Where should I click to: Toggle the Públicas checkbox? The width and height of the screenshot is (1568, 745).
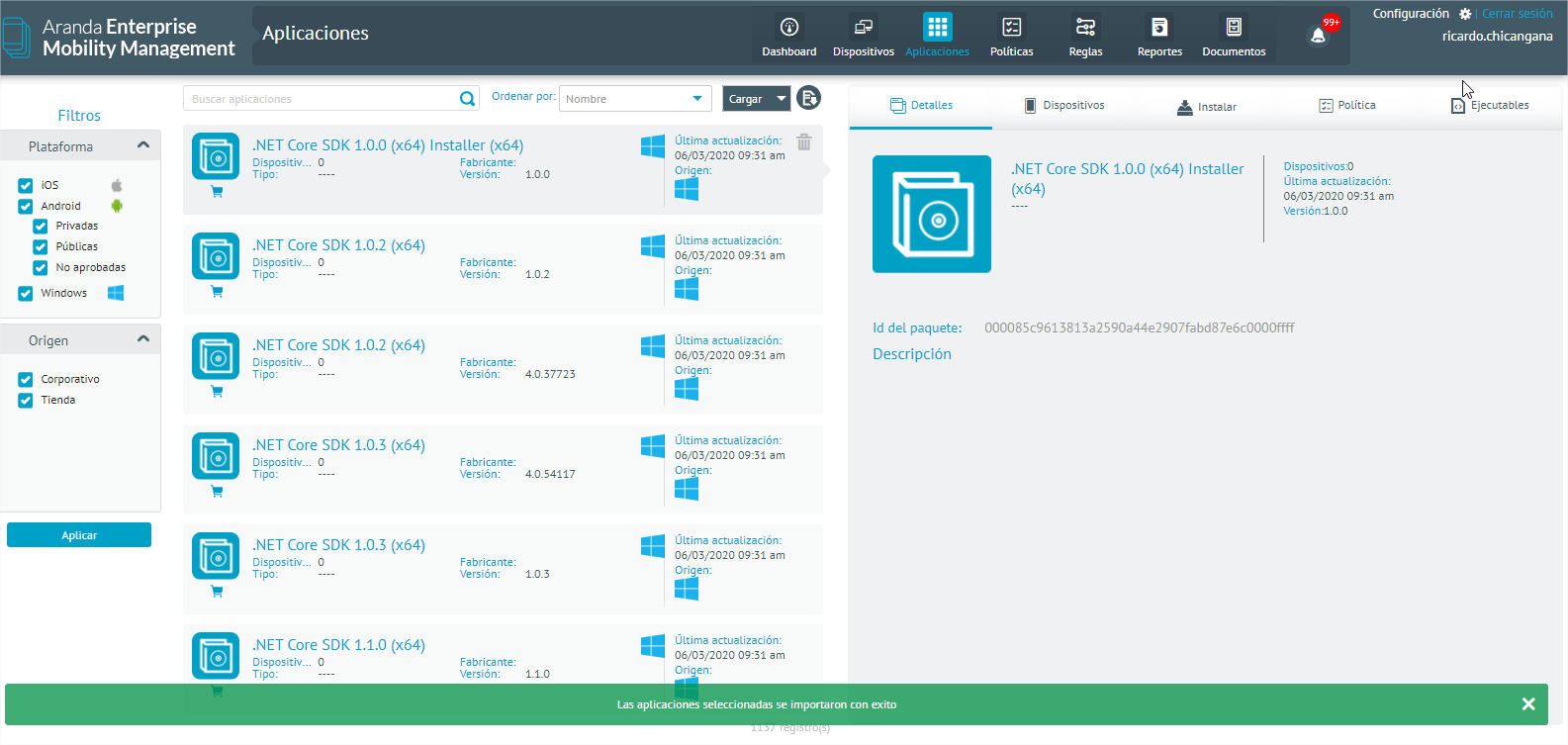coord(41,246)
